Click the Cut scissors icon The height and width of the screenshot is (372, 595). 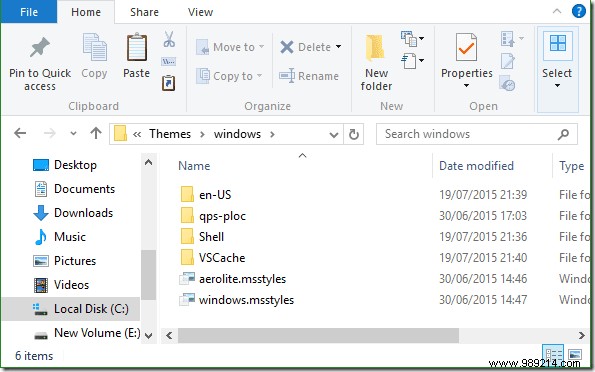click(169, 39)
